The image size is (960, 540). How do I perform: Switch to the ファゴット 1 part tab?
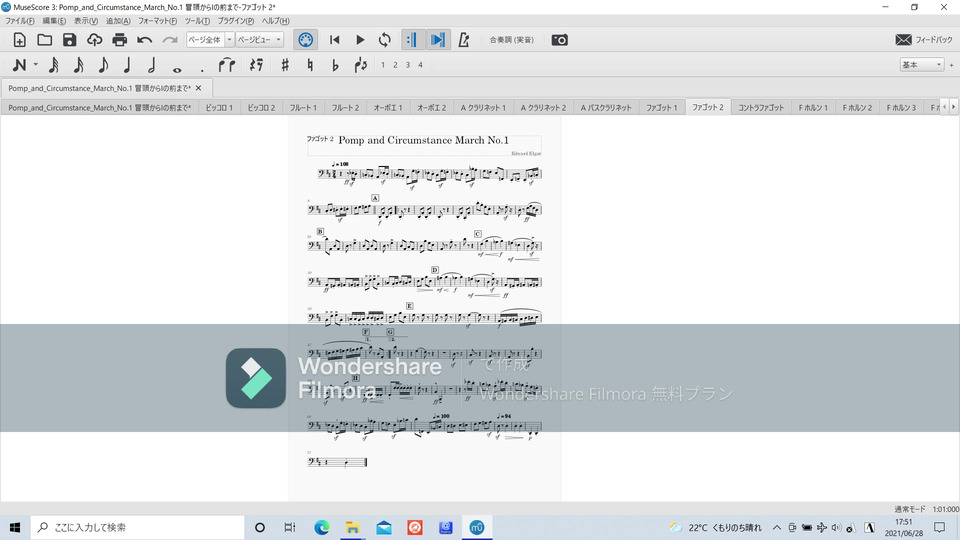coord(662,108)
